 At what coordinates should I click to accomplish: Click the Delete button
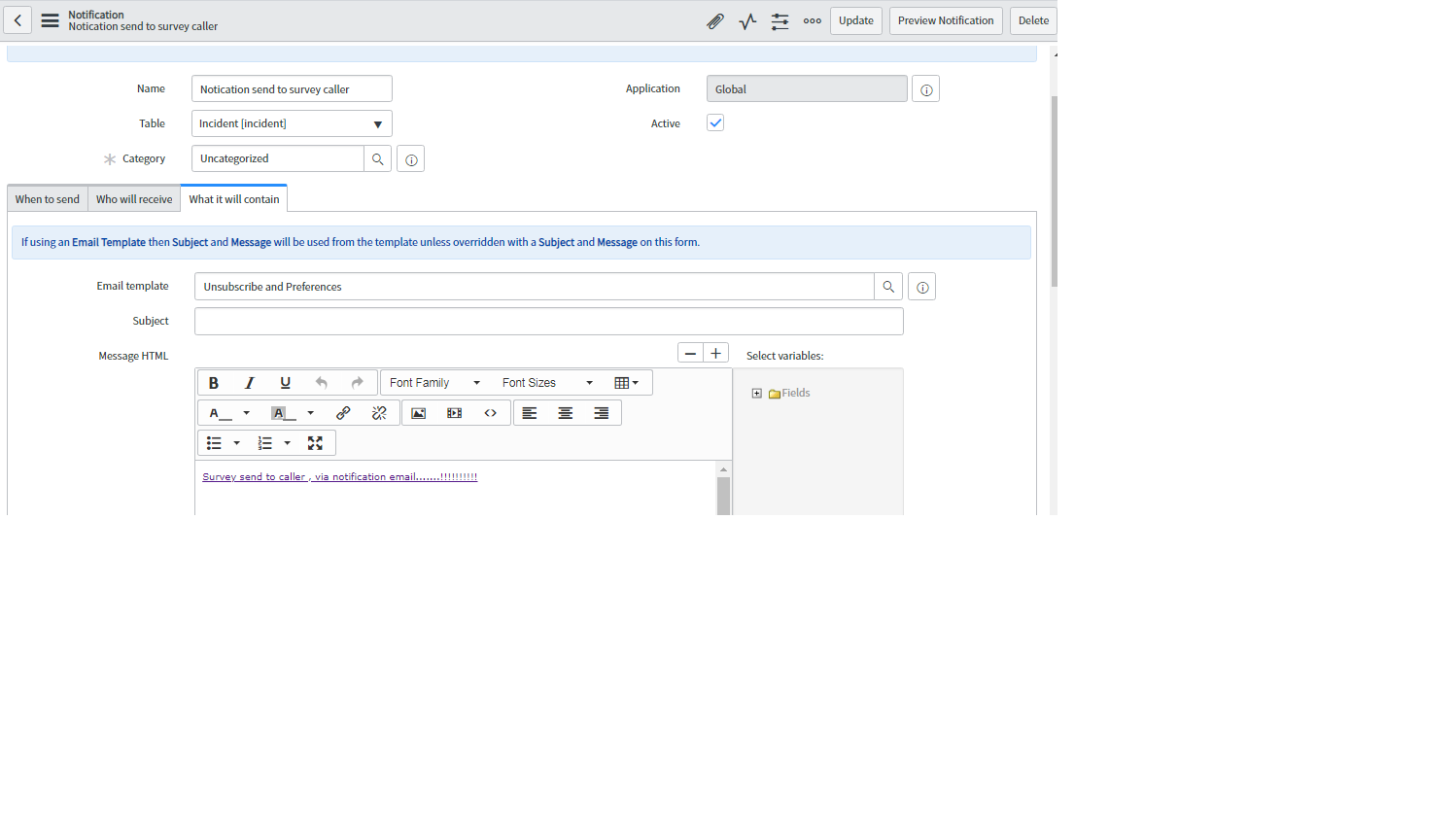click(x=1033, y=20)
